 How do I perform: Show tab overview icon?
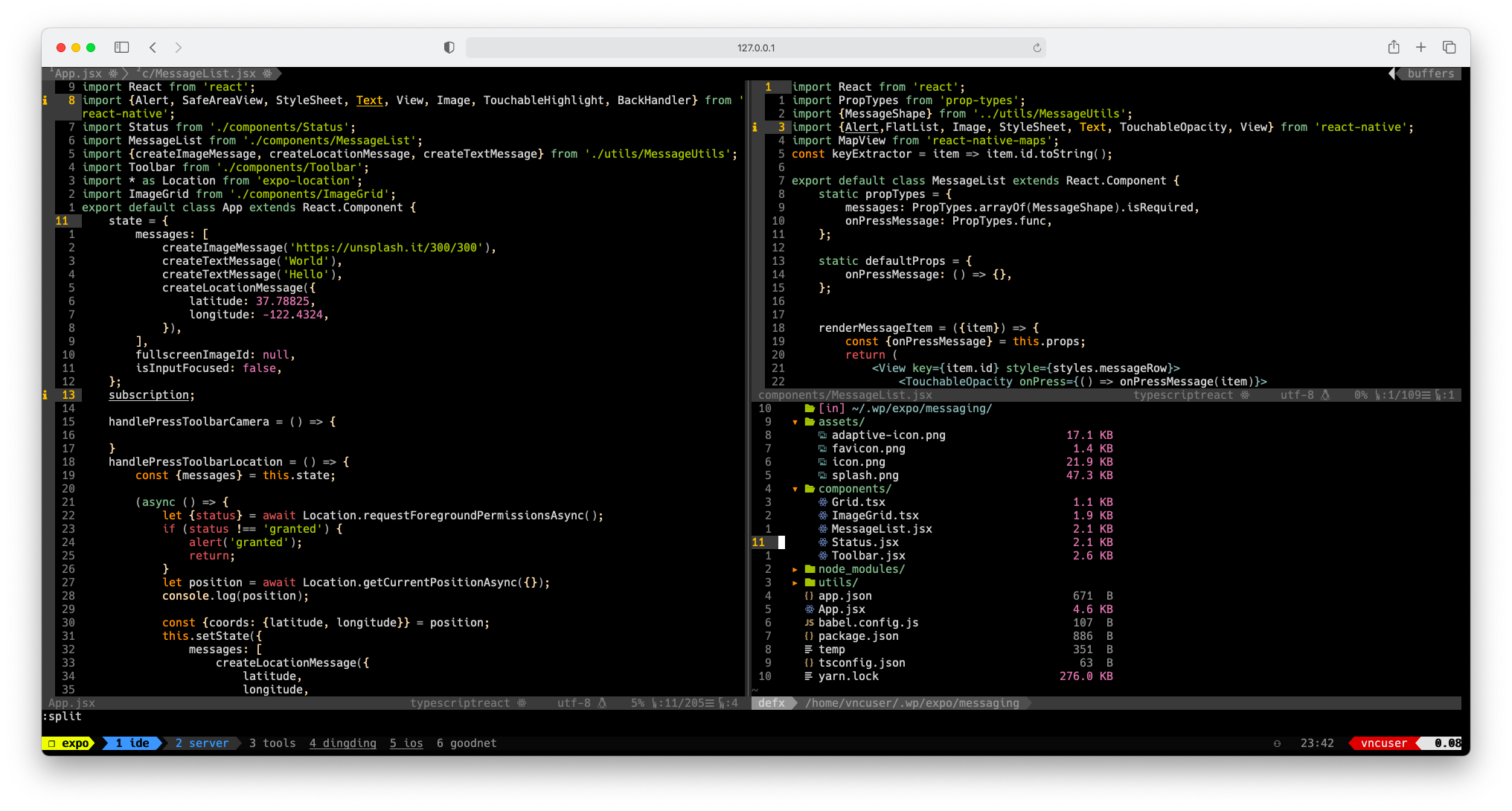pos(1449,48)
